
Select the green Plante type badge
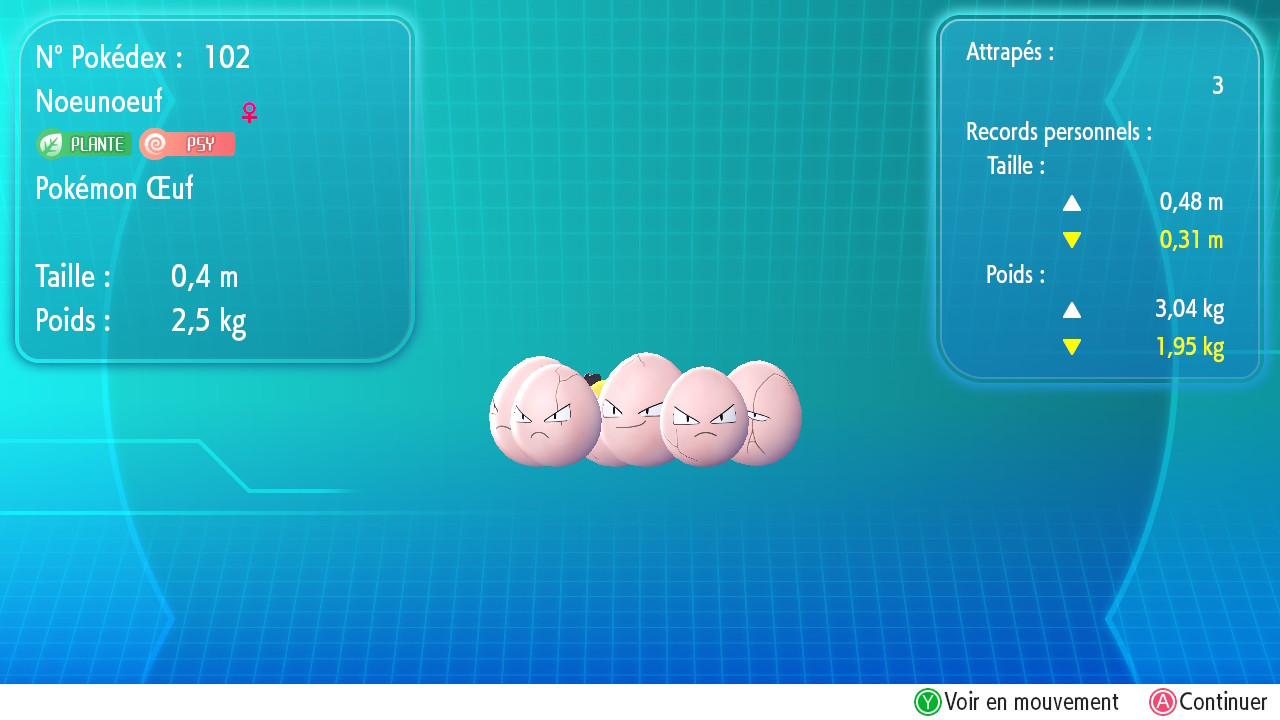pyautogui.click(x=85, y=144)
